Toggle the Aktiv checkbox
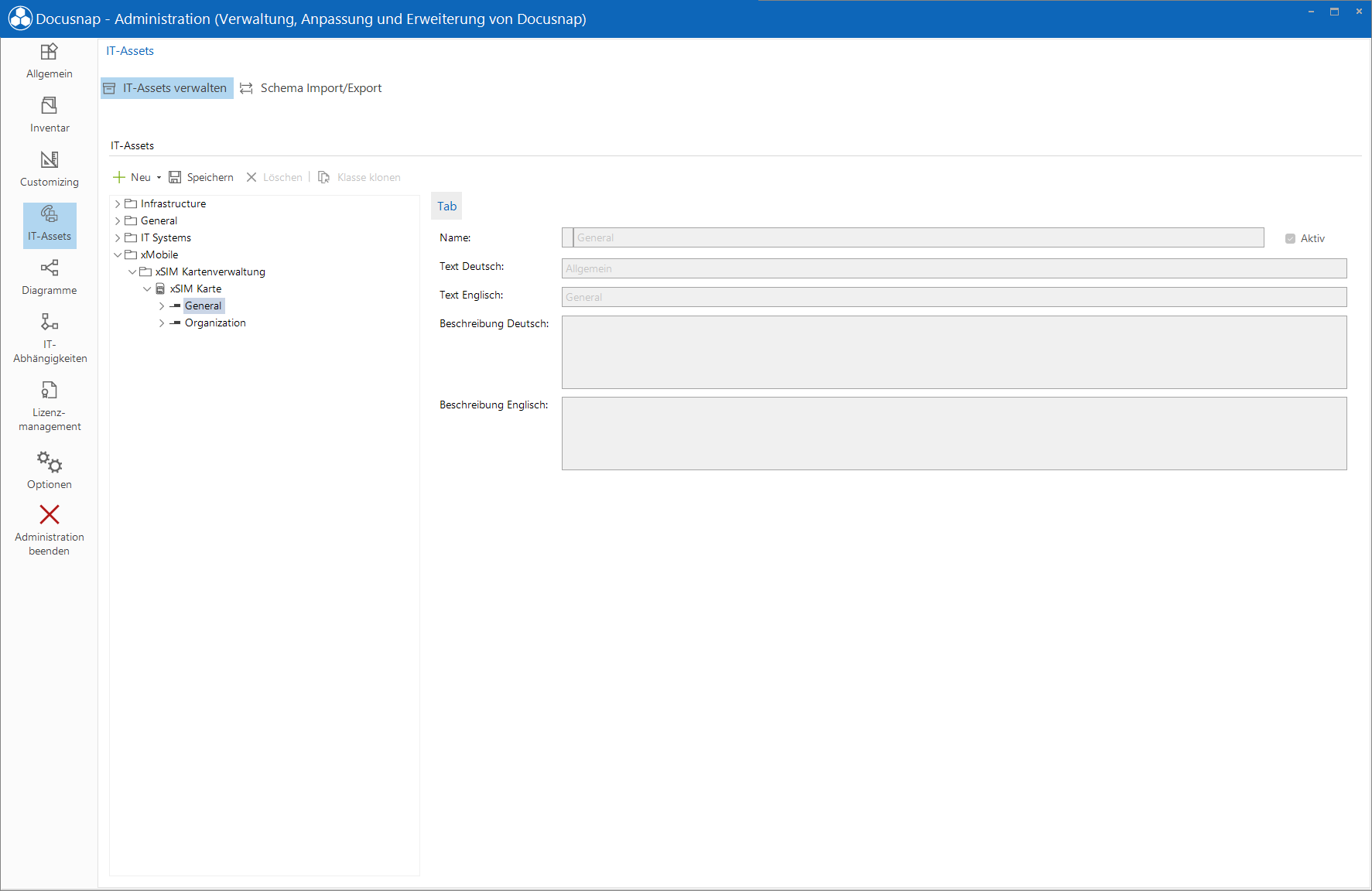 click(1290, 238)
